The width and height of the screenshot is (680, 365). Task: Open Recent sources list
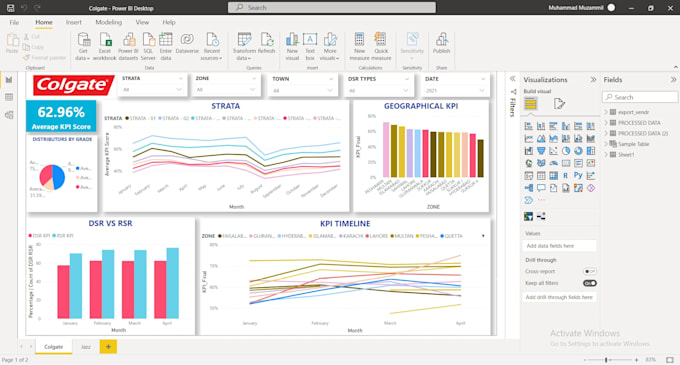coord(212,46)
